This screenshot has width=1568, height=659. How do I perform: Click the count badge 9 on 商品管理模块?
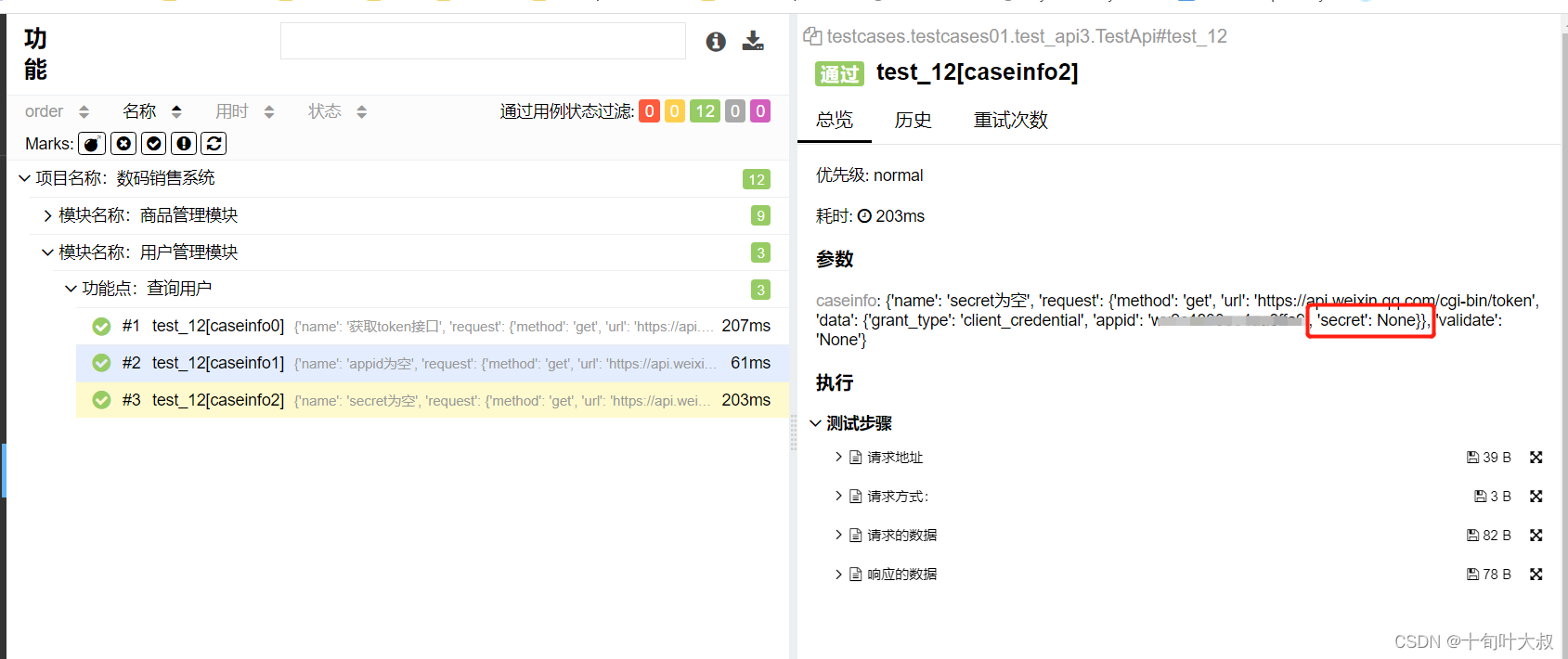760,215
